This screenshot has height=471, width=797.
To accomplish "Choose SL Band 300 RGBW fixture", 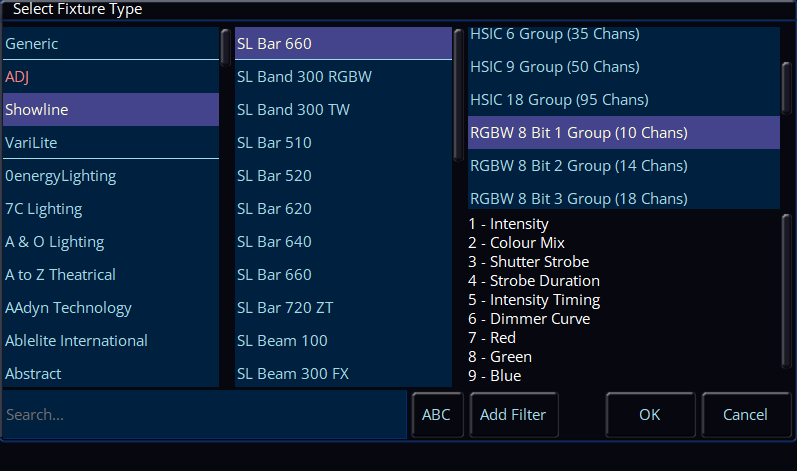I will (x=343, y=77).
